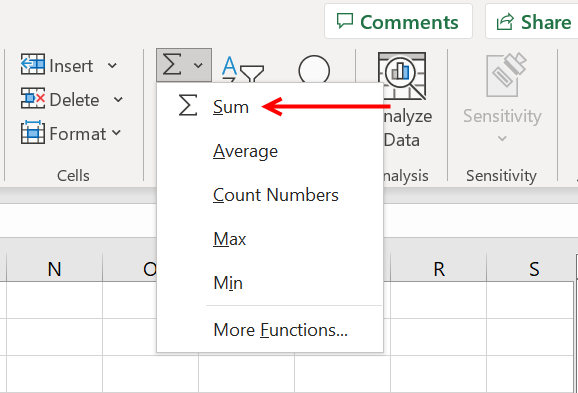The image size is (578, 393).
Task: Open the Analyze Data icon
Action: tap(402, 76)
